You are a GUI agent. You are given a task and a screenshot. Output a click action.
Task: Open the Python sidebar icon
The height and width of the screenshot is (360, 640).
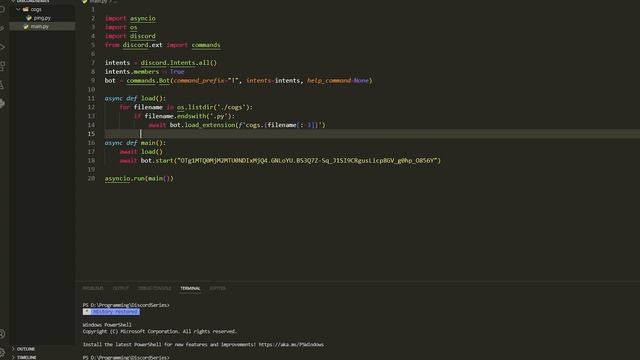tap(2, 103)
